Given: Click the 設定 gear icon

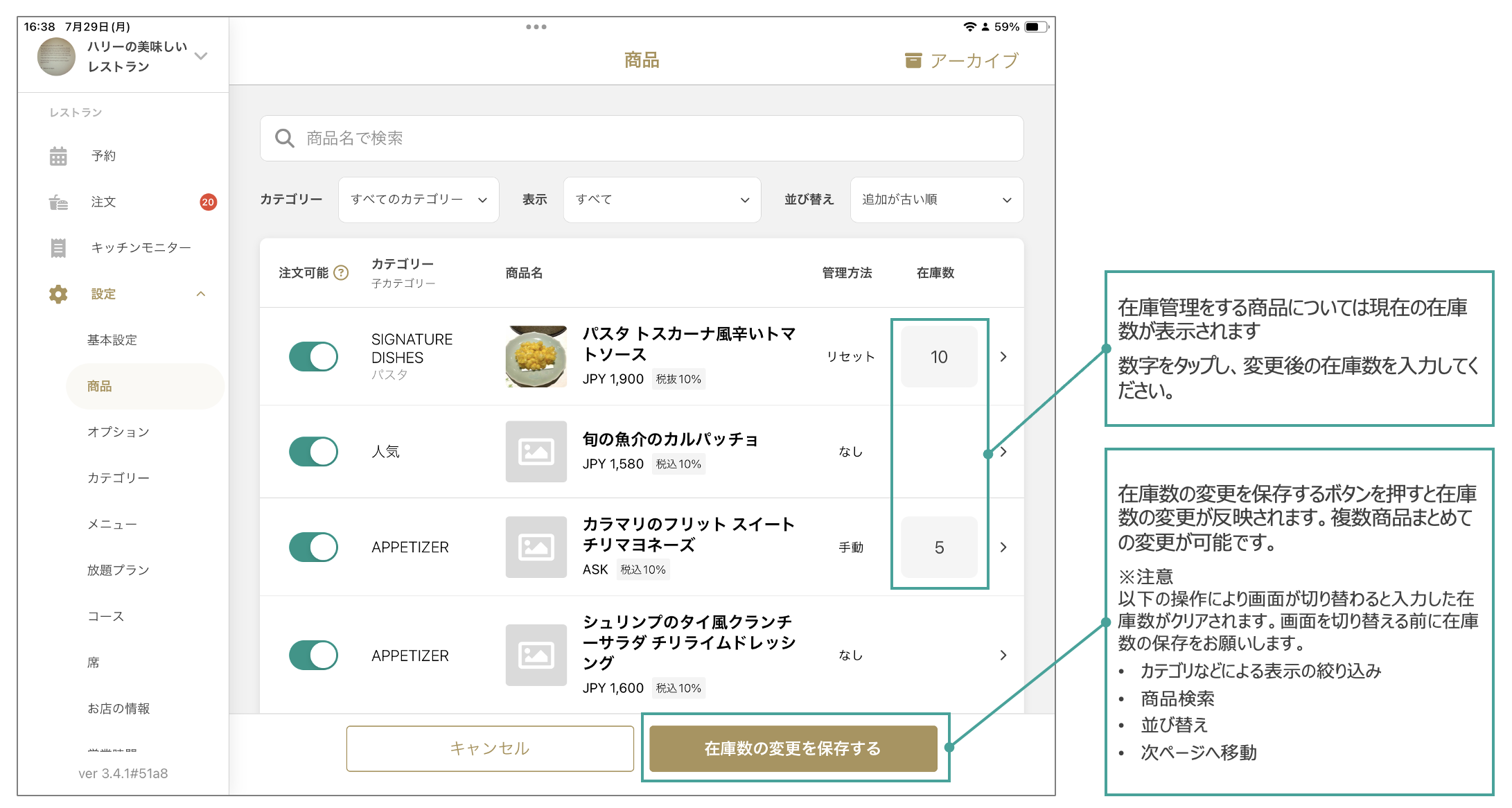Looking at the screenshot, I should pyautogui.click(x=59, y=294).
